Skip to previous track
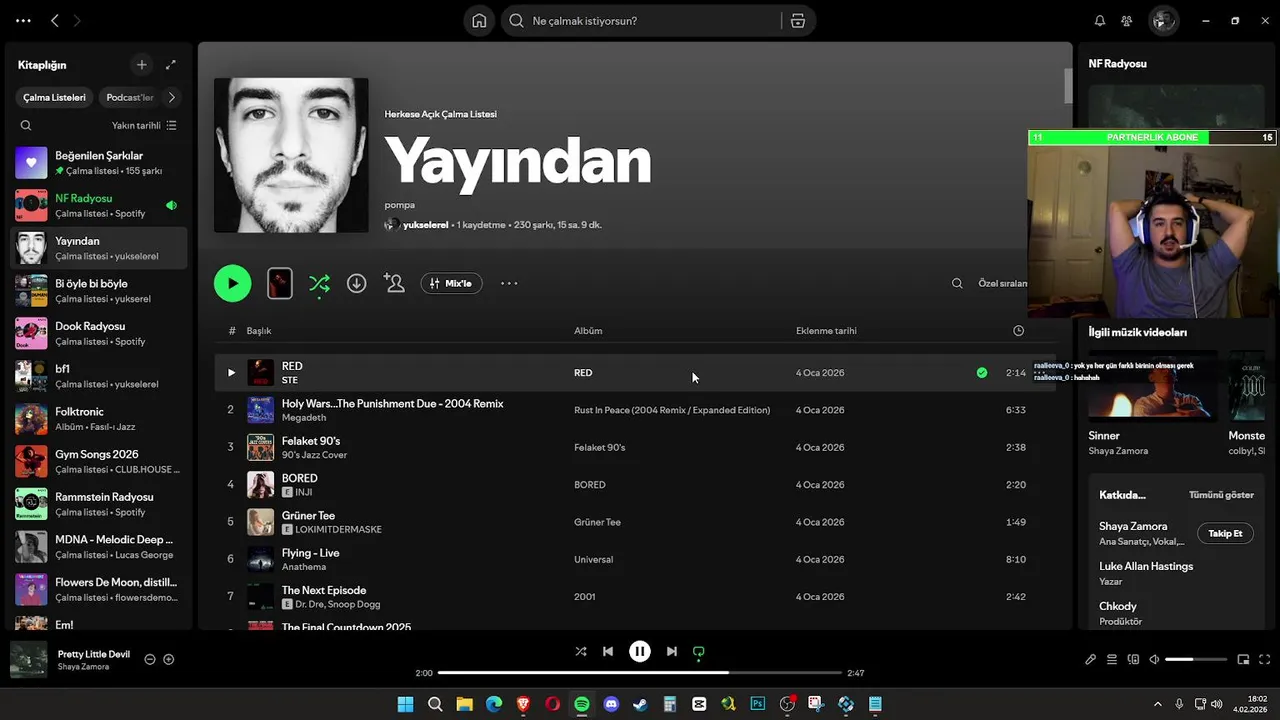Viewport: 1280px width, 720px height. [x=608, y=651]
